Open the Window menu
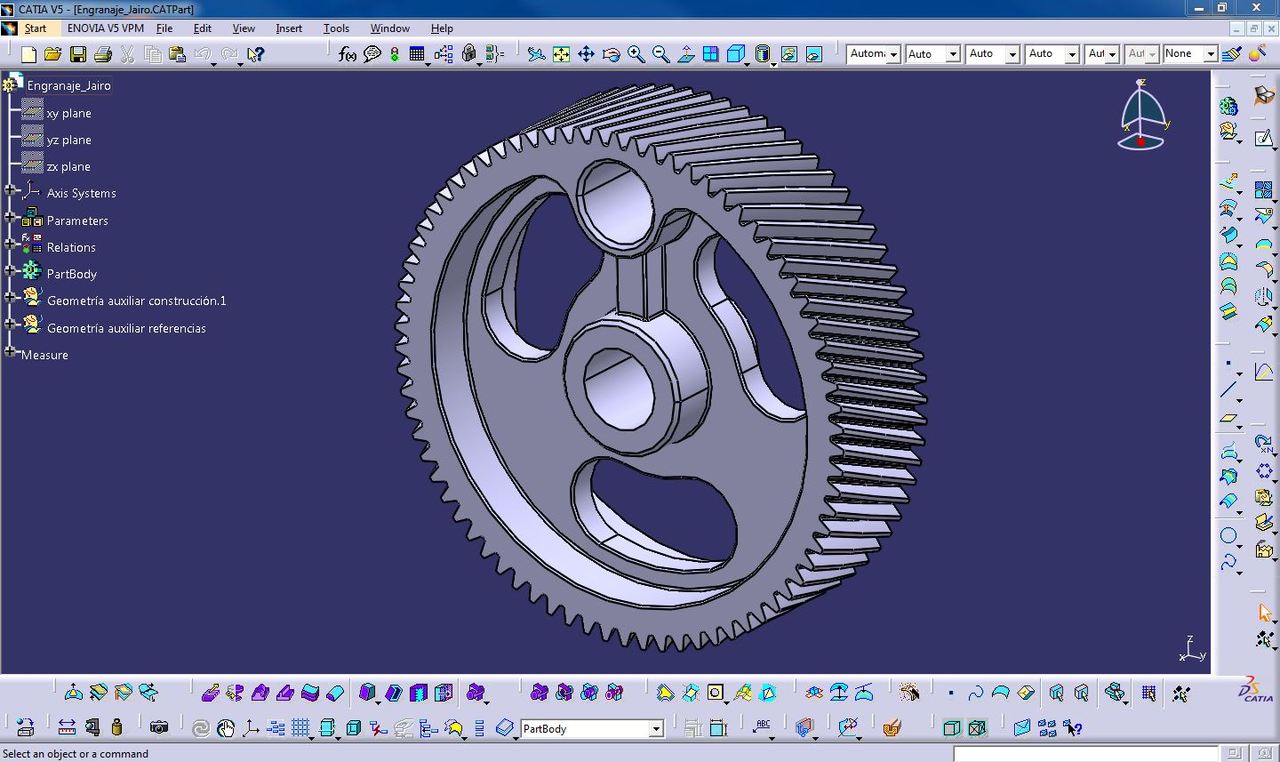This screenshot has height=762, width=1280. [390, 28]
